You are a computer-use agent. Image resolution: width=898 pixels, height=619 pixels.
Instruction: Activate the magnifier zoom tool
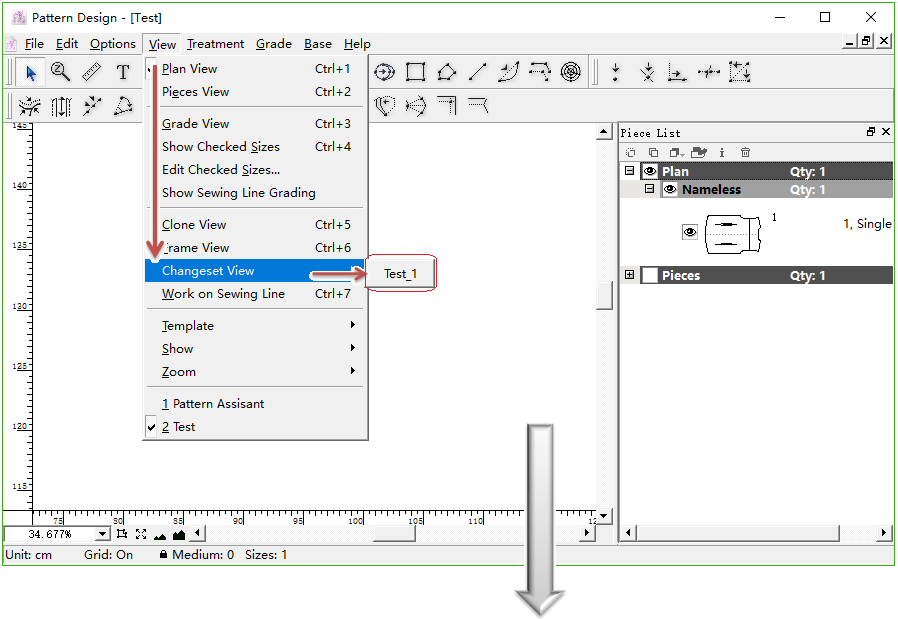(x=61, y=72)
